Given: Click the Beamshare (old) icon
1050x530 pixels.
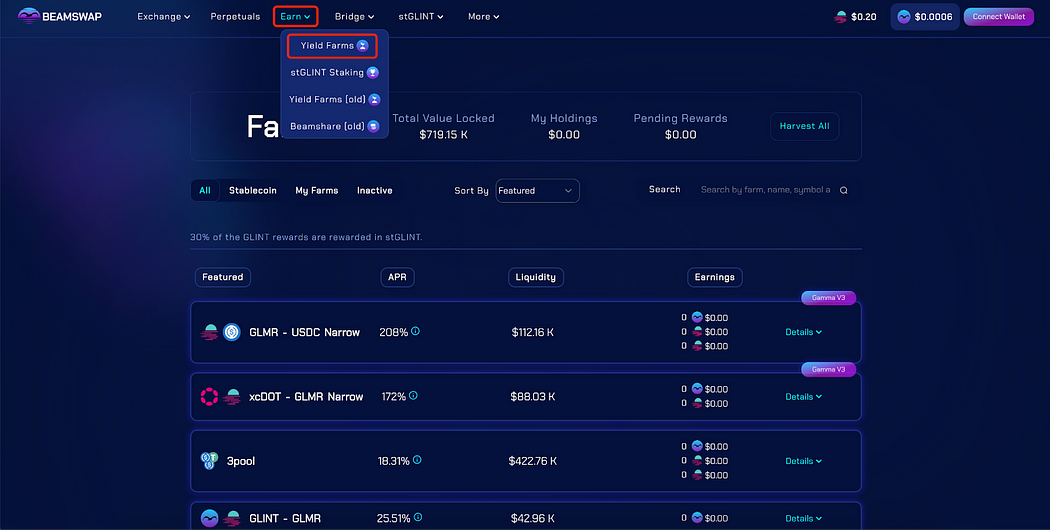Looking at the screenshot, I should 373,126.
